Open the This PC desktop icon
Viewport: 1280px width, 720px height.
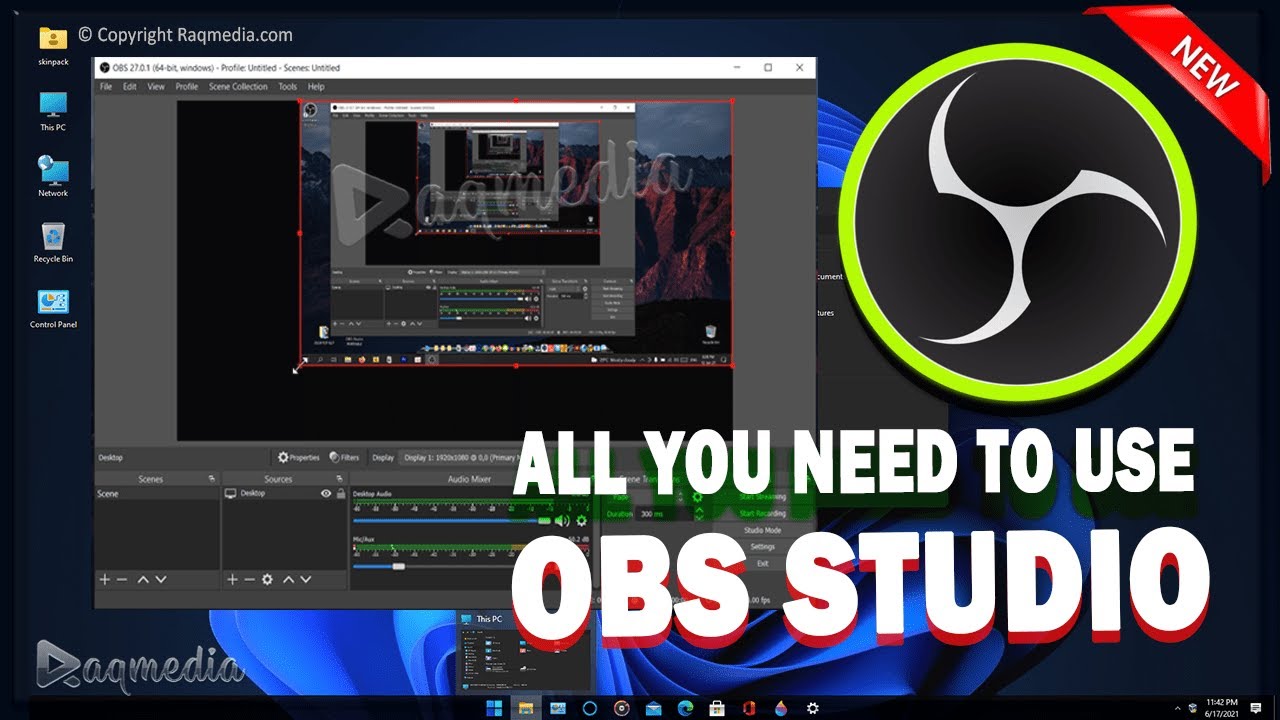(x=53, y=111)
